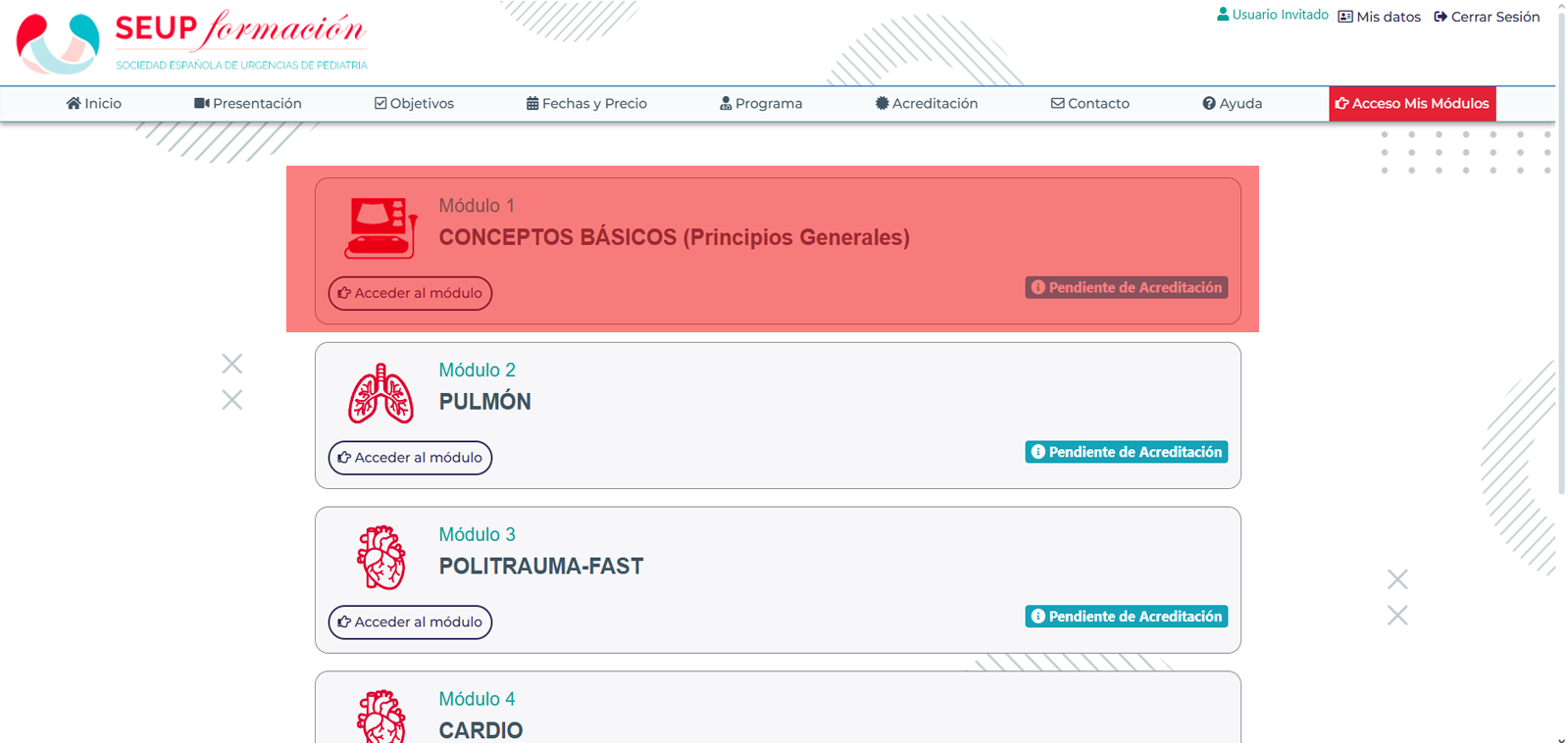The width and height of the screenshot is (1568, 743).
Task: Click Acceder al módulo for Módulo 1
Action: point(410,293)
